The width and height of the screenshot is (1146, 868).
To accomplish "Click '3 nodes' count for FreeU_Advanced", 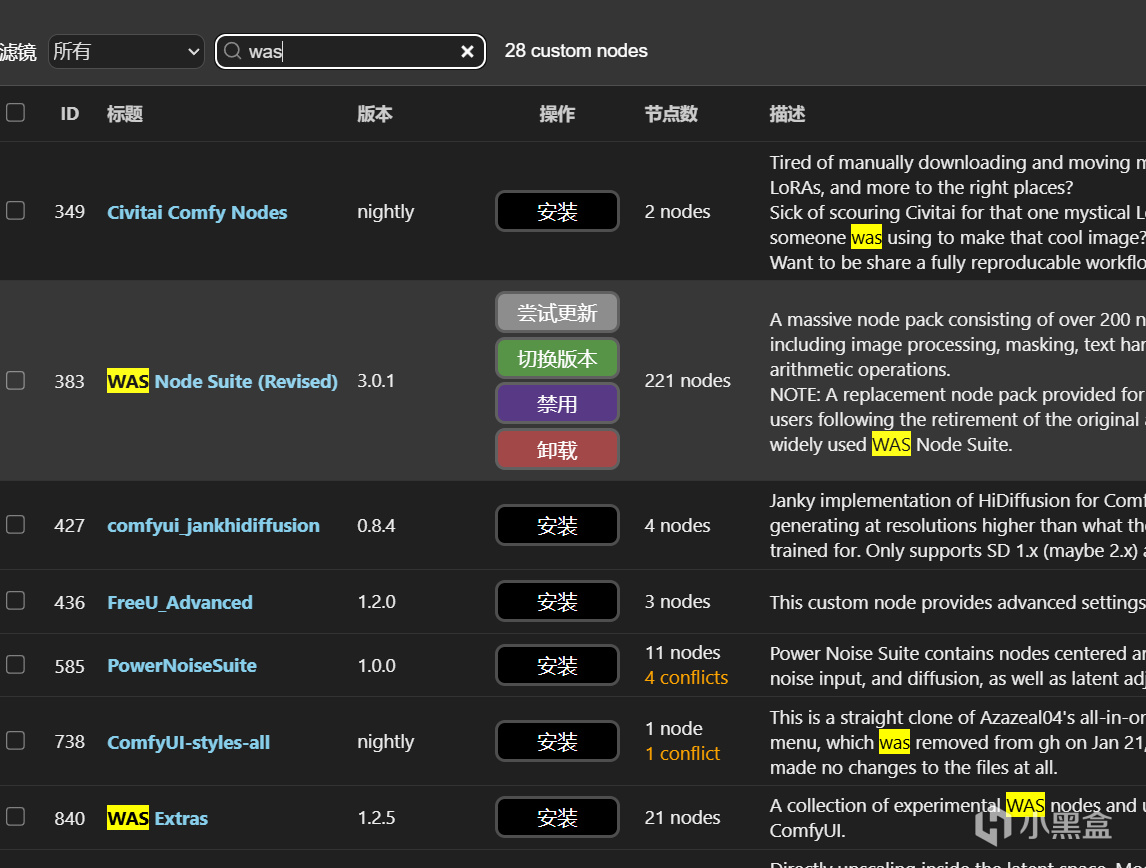I will pyautogui.click(x=677, y=601).
